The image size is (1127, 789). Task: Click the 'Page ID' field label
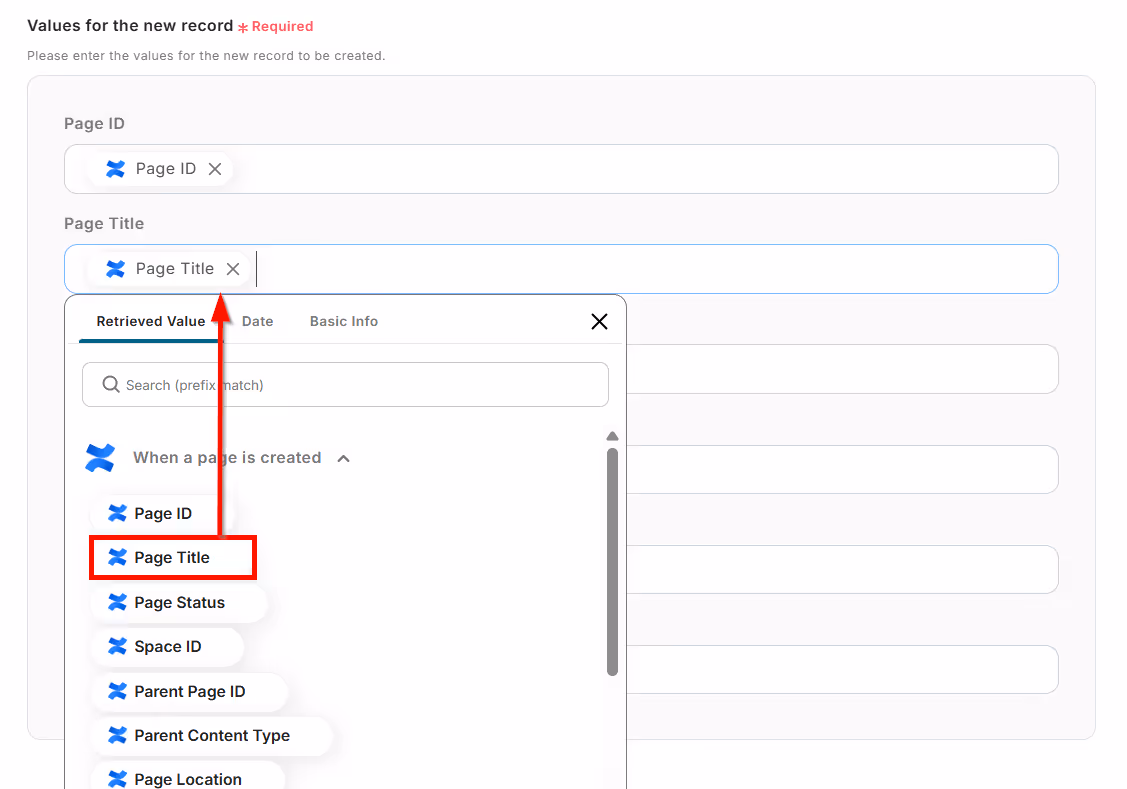(x=94, y=124)
